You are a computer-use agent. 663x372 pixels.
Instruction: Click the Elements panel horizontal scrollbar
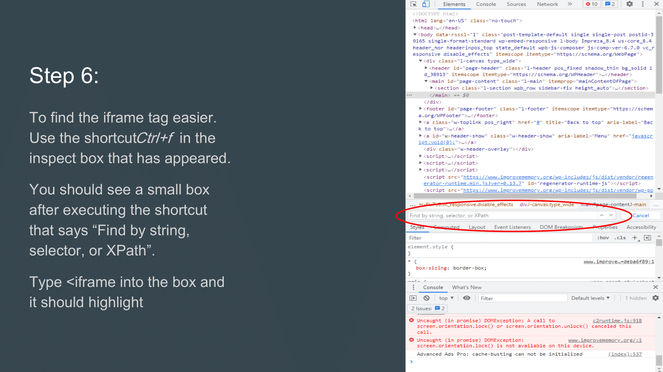pos(525,196)
